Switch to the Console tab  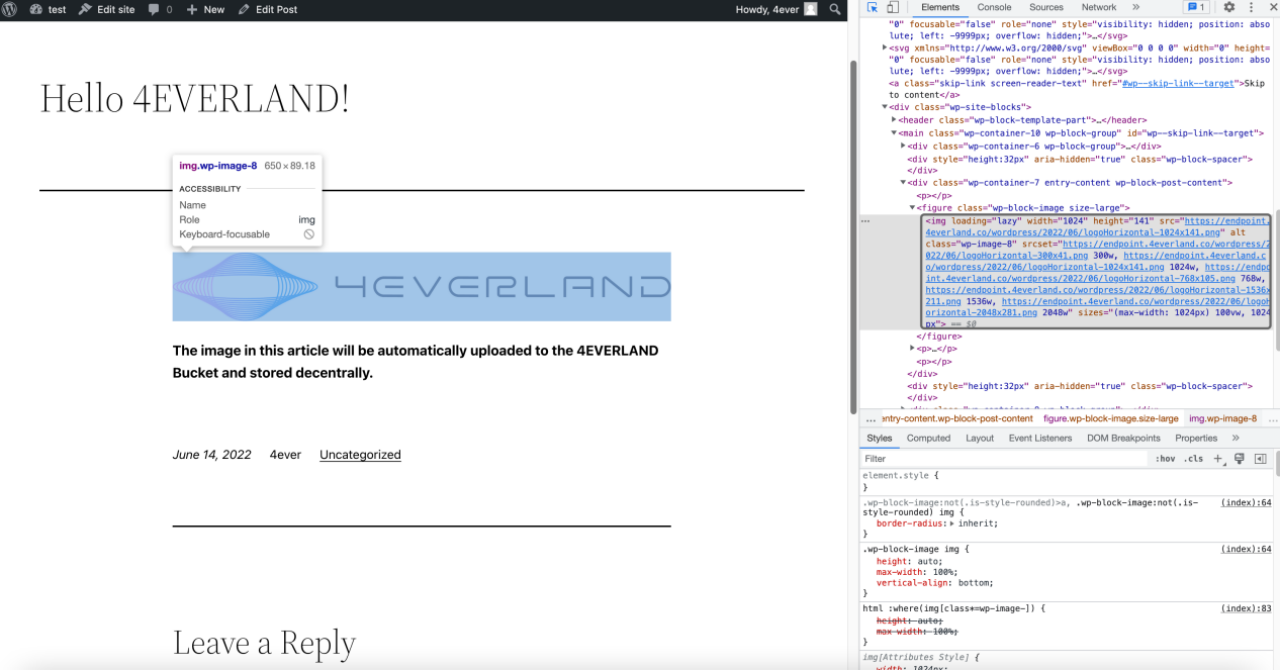[x=994, y=8]
